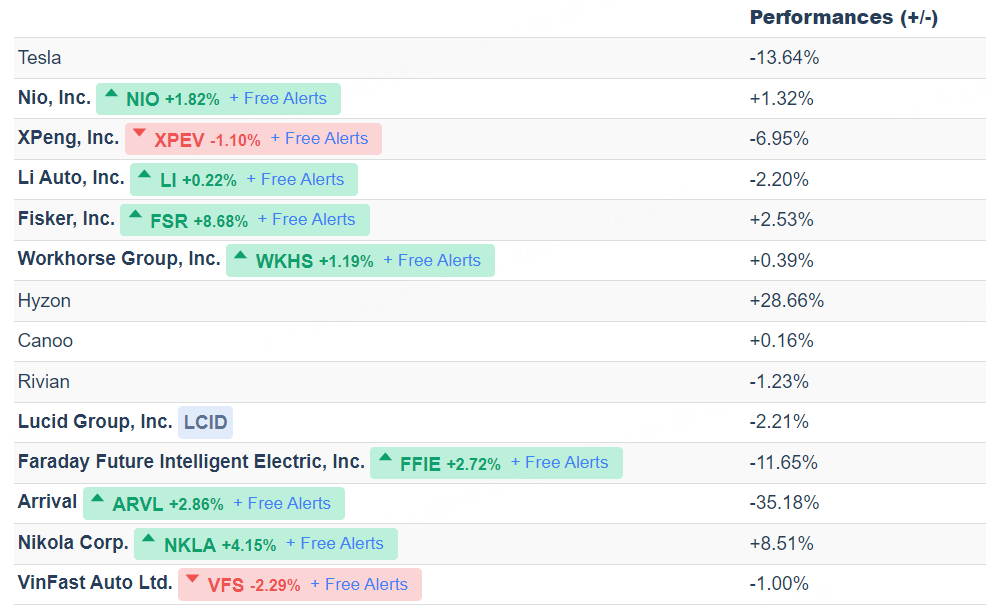Viewport: 992px width, 611px height.
Task: Click the green up arrow beside NIO
Action: [111, 94]
